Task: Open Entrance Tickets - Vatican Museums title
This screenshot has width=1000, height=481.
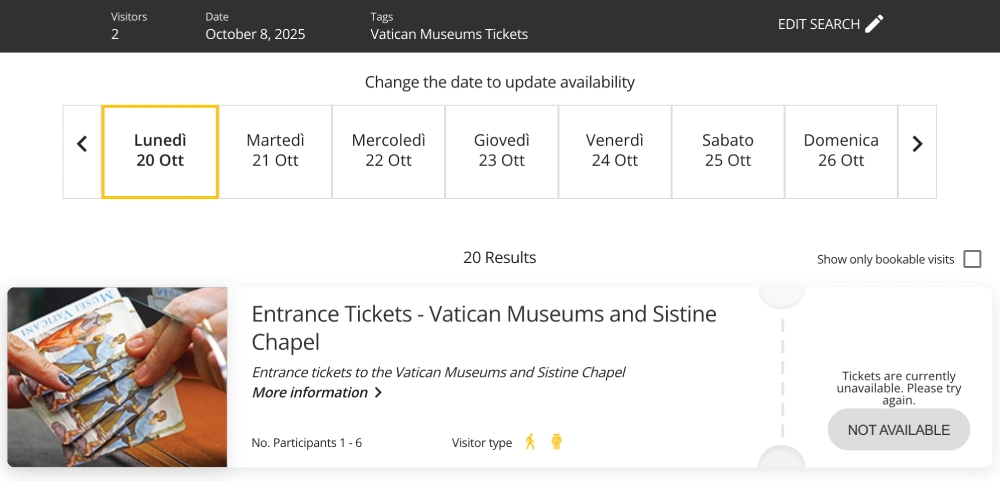Action: [484, 328]
